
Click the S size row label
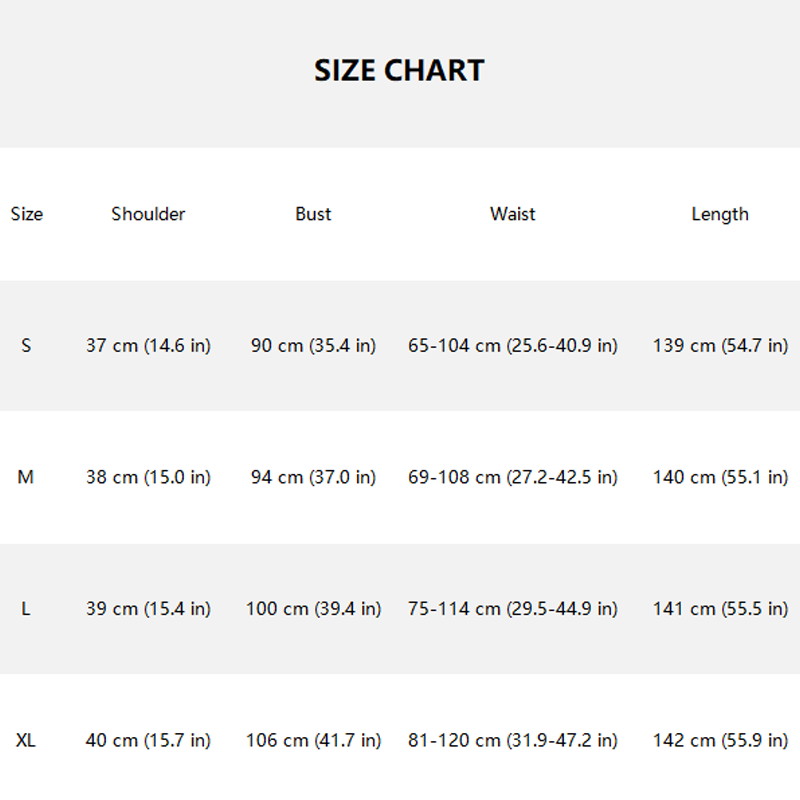[x=26, y=346]
